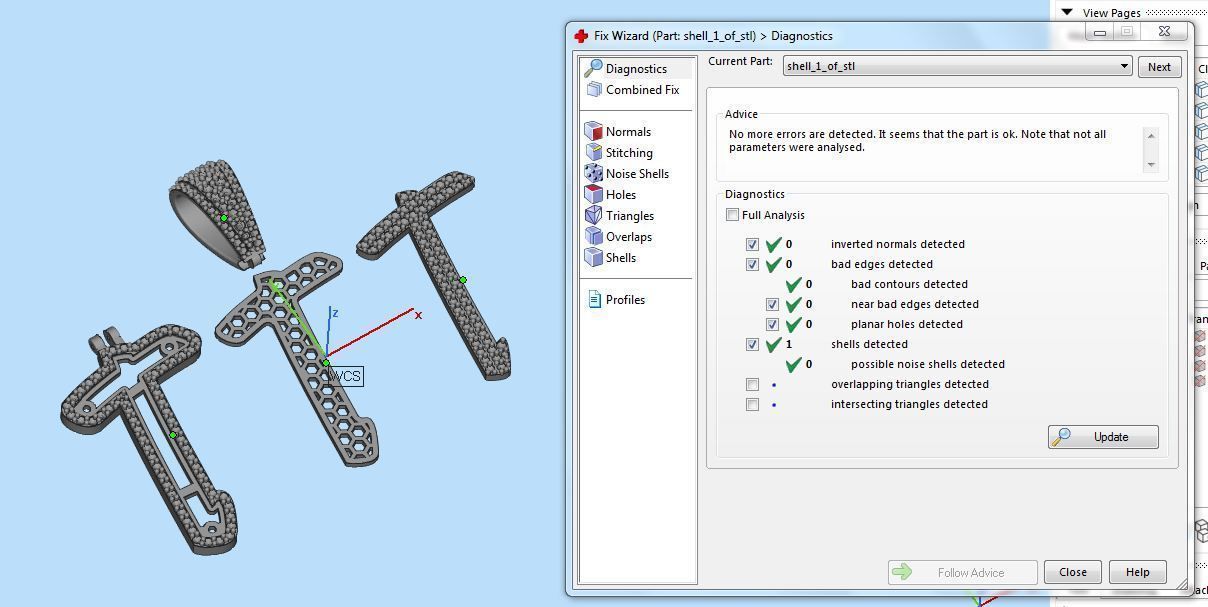Viewport: 1208px width, 607px height.
Task: Click the Profiles document icon
Action: [x=594, y=299]
